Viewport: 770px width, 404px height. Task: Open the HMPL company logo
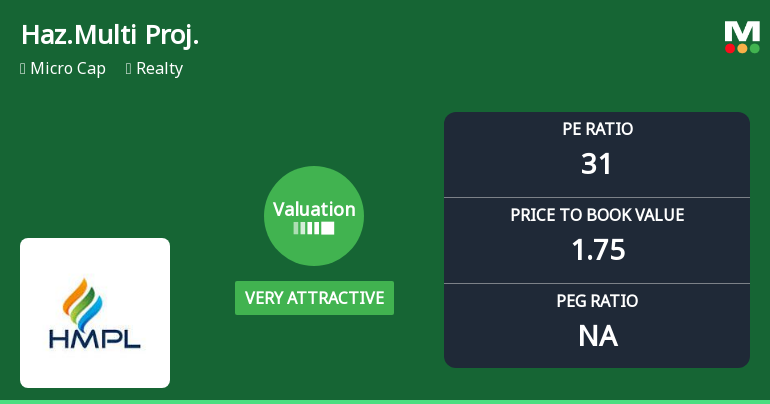[x=95, y=313]
